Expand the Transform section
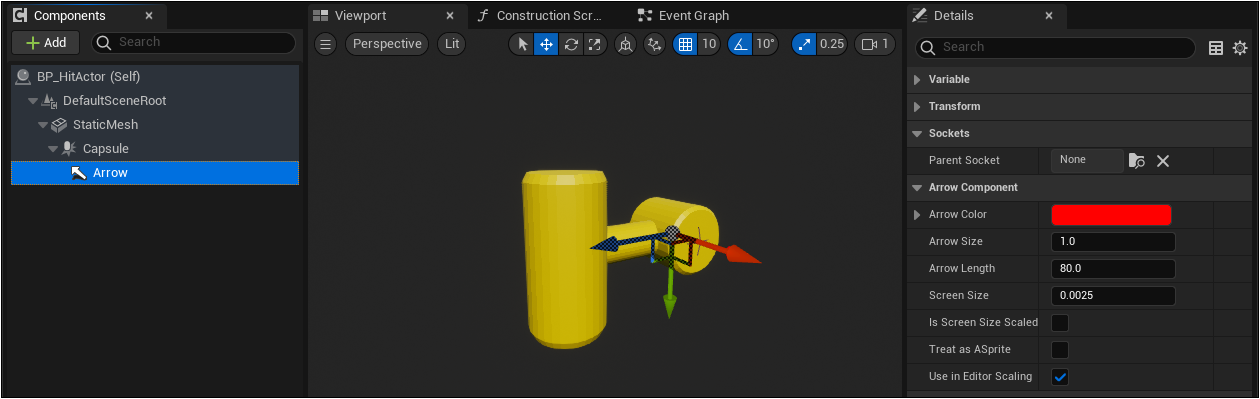The image size is (1260, 399). click(917, 106)
